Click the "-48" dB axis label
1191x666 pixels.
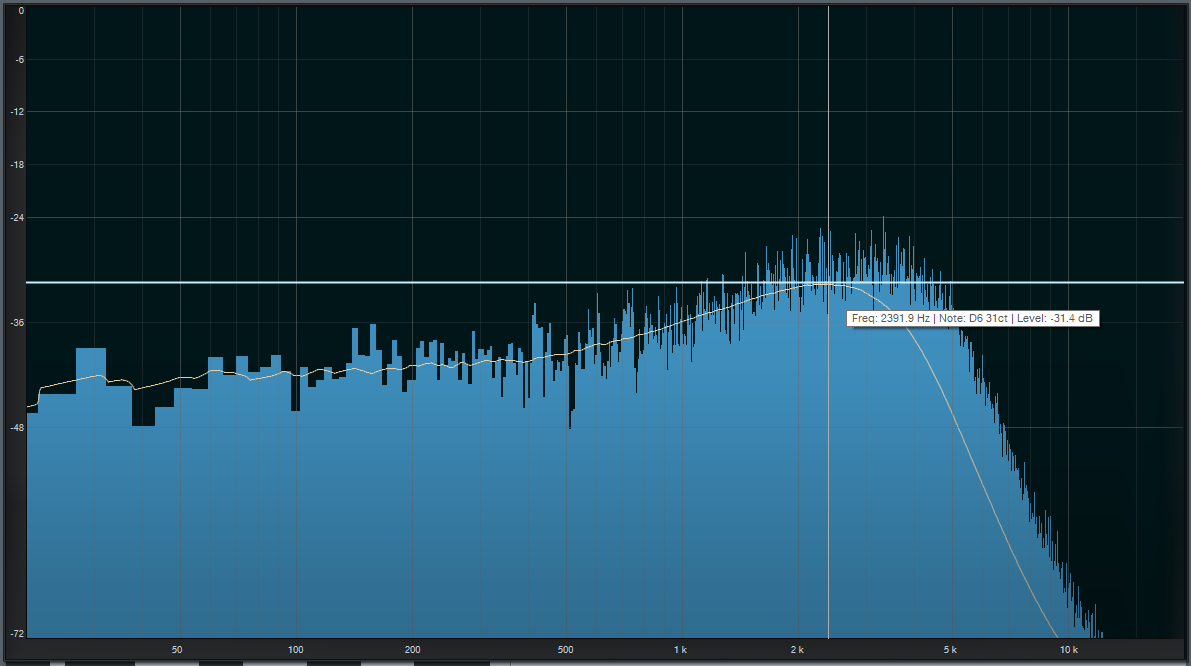coord(17,428)
